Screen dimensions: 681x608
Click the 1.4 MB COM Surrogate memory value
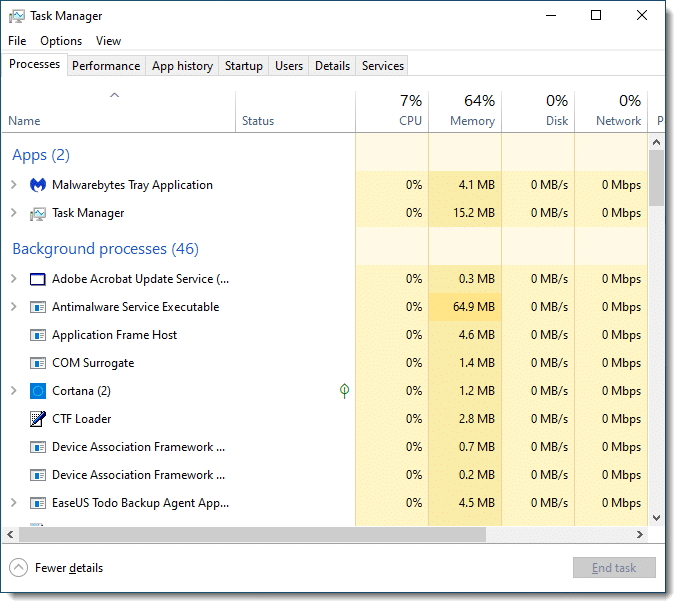pos(479,365)
